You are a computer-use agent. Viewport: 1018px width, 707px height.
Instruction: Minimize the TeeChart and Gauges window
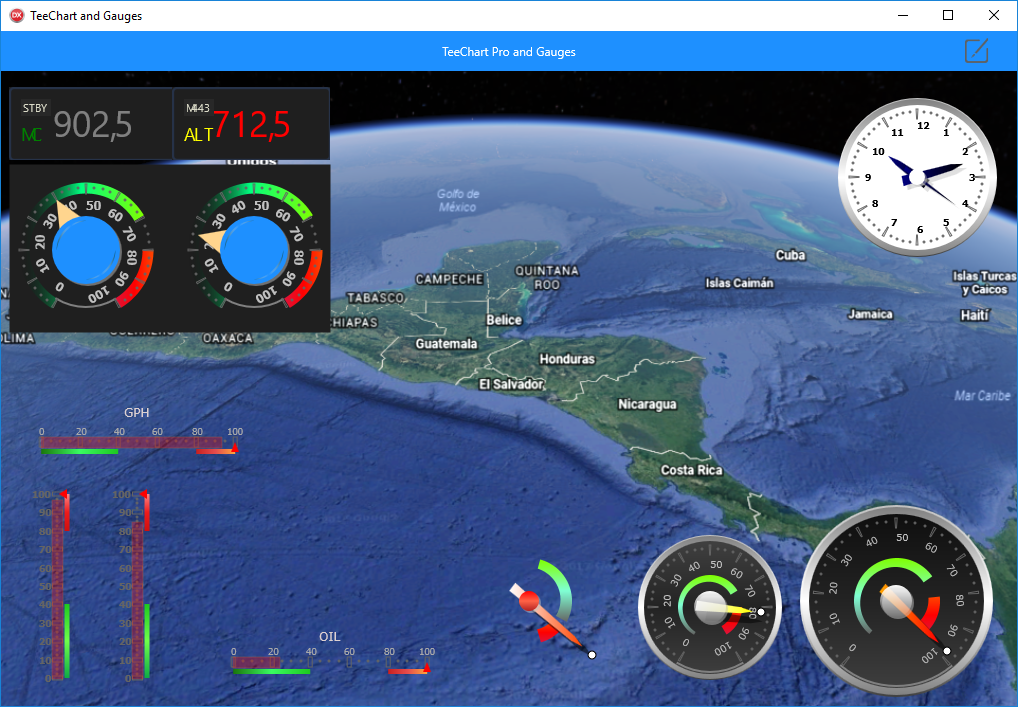902,15
